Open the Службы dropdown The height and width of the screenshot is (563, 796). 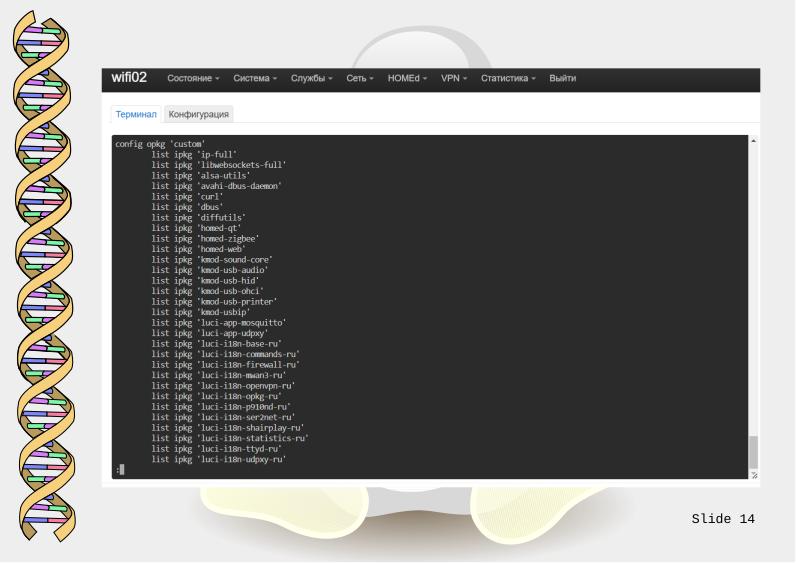[313, 79]
